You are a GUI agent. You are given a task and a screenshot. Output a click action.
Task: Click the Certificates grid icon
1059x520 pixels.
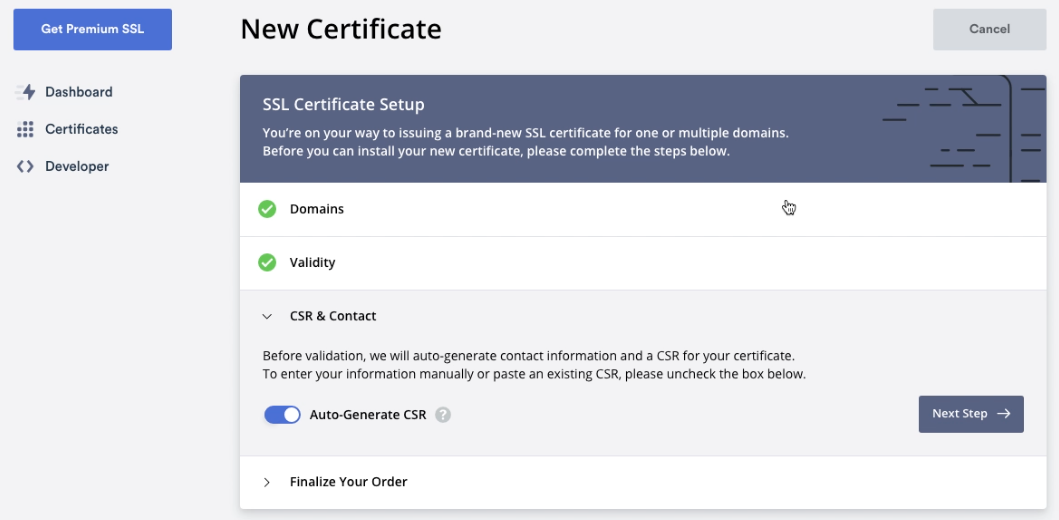point(25,130)
